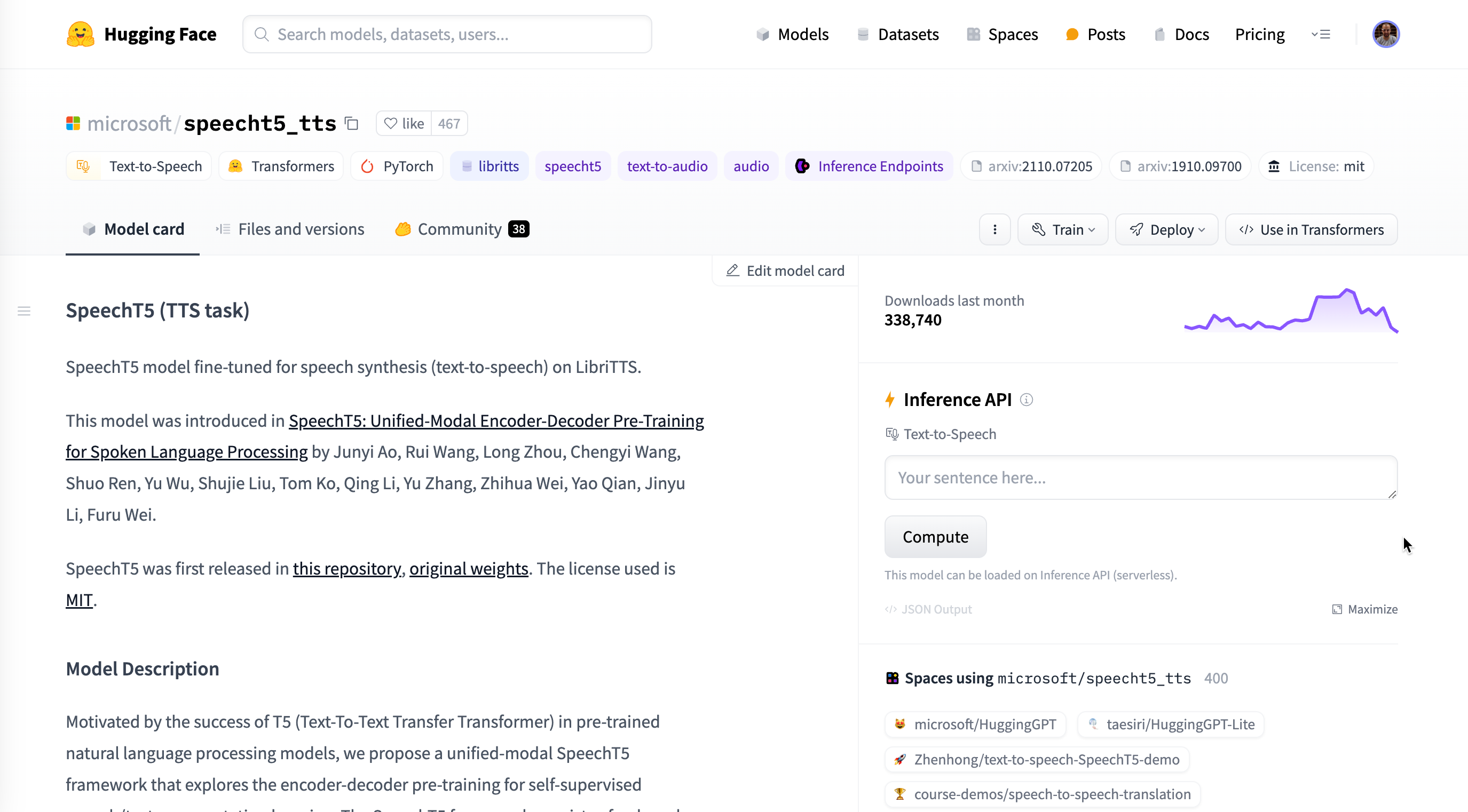Image resolution: width=1468 pixels, height=812 pixels.
Task: Open the MIT license link
Action: coord(79,600)
